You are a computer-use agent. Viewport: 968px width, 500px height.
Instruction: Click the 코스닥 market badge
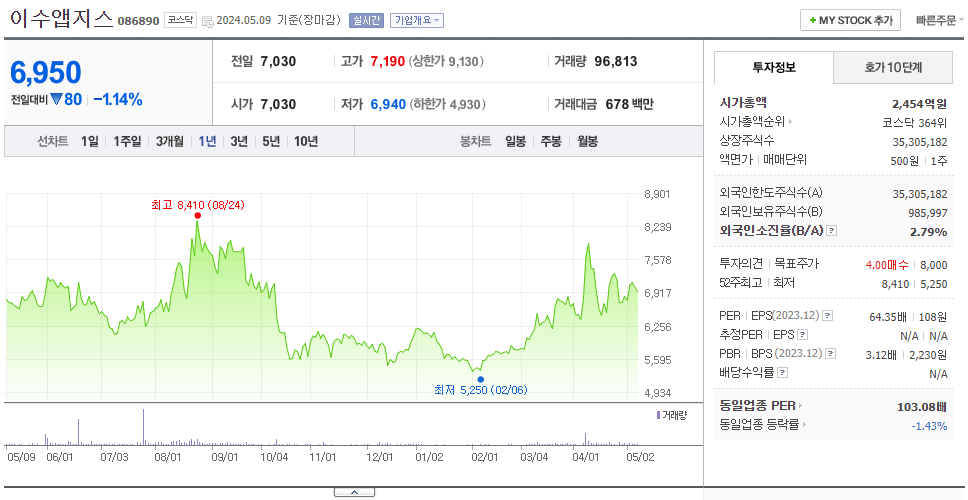[180, 20]
